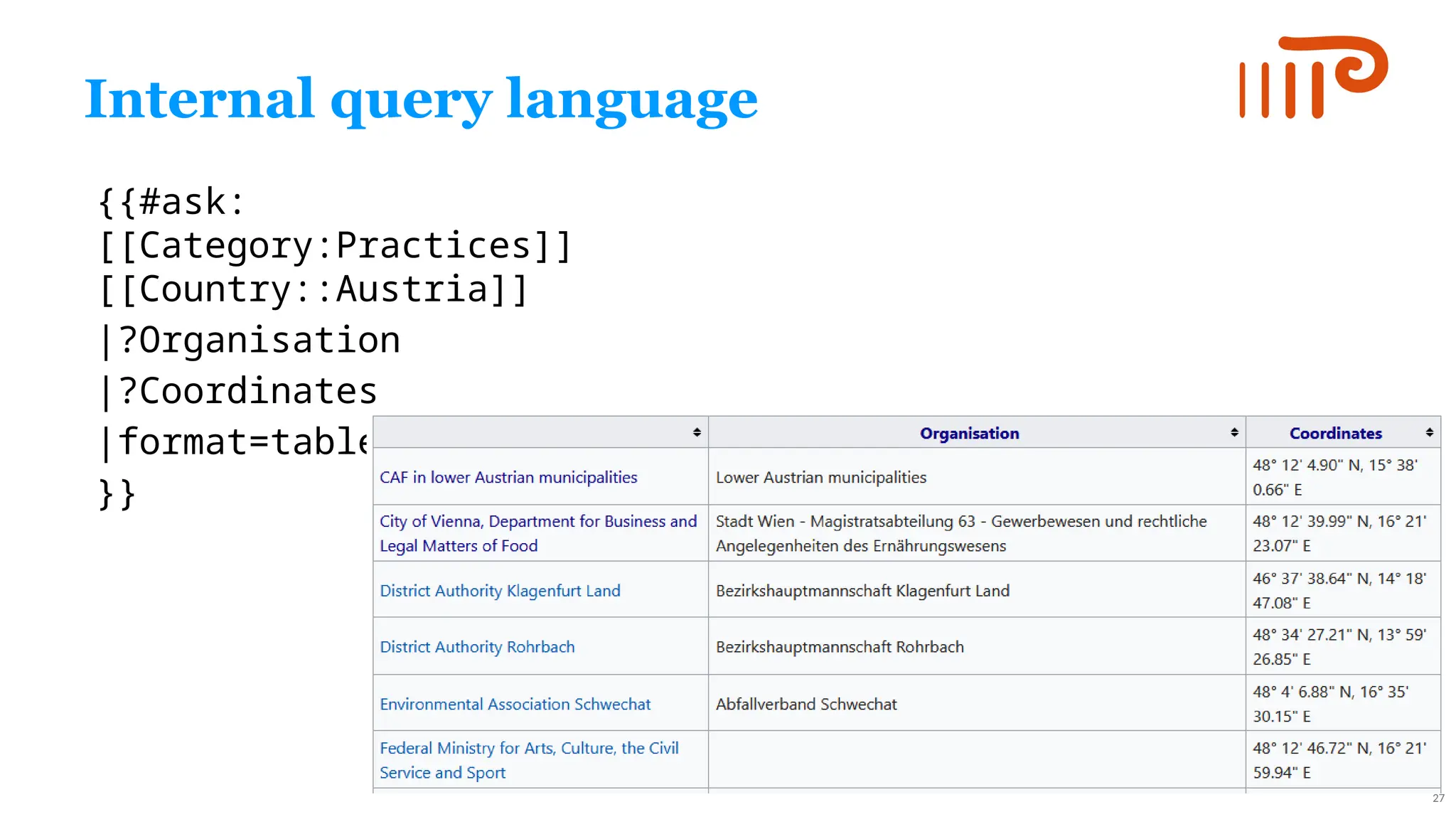Sort table by Coordinates column arrows
Viewport: 1456px width, 819px height.
click(1429, 432)
